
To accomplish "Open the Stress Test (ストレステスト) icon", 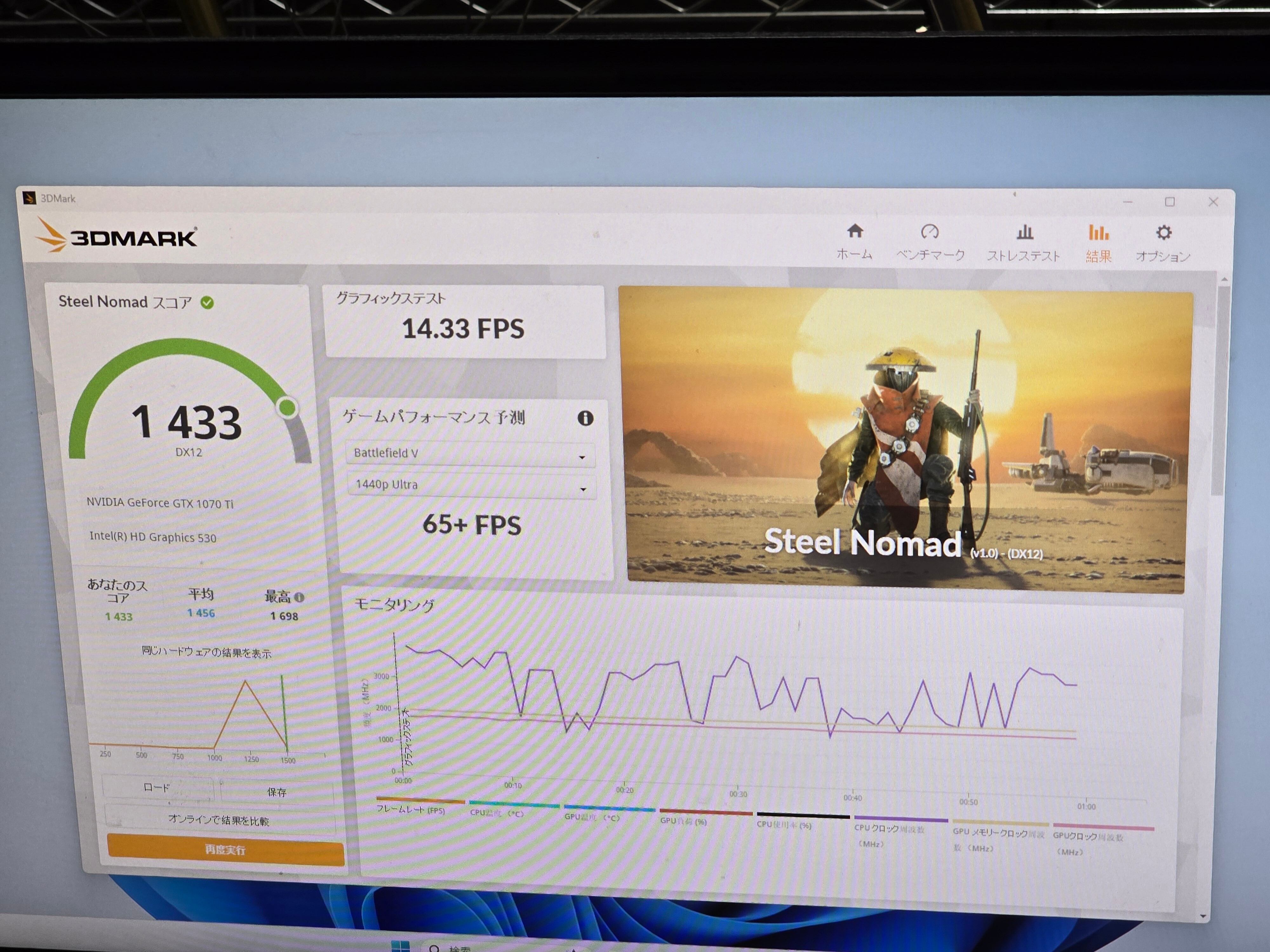I will tap(1025, 232).
